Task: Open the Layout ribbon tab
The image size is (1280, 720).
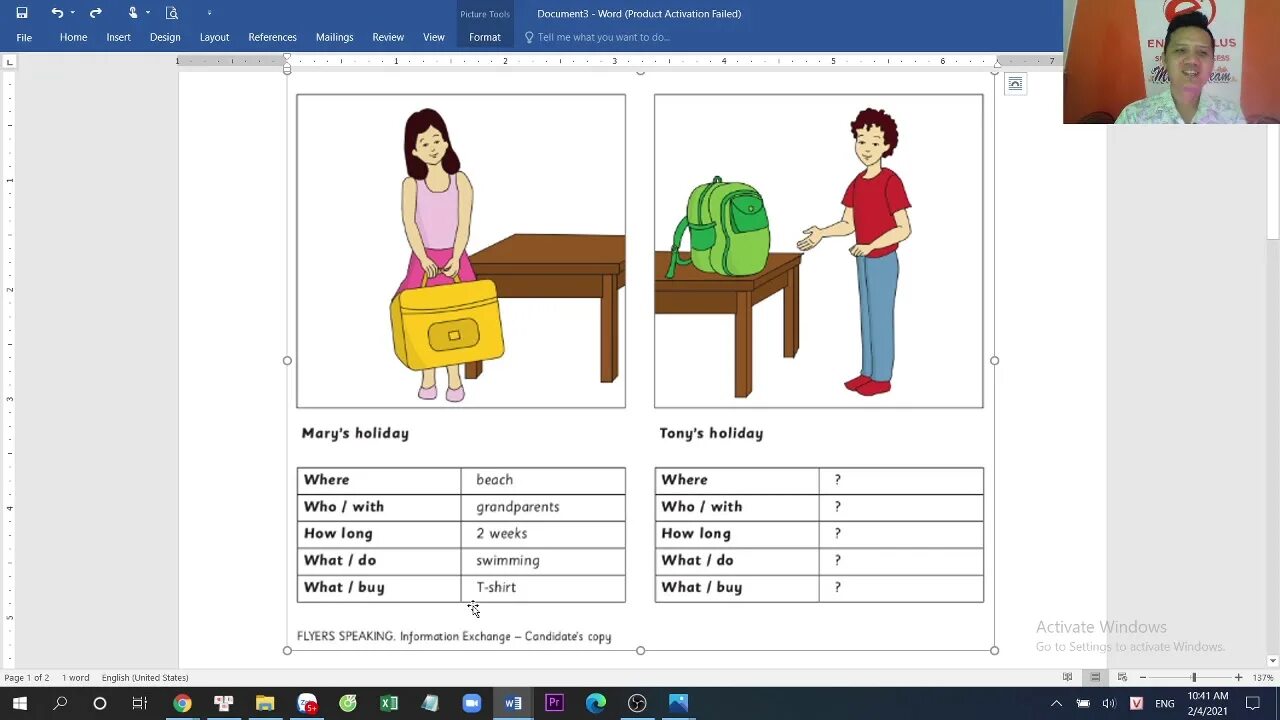Action: [x=214, y=37]
